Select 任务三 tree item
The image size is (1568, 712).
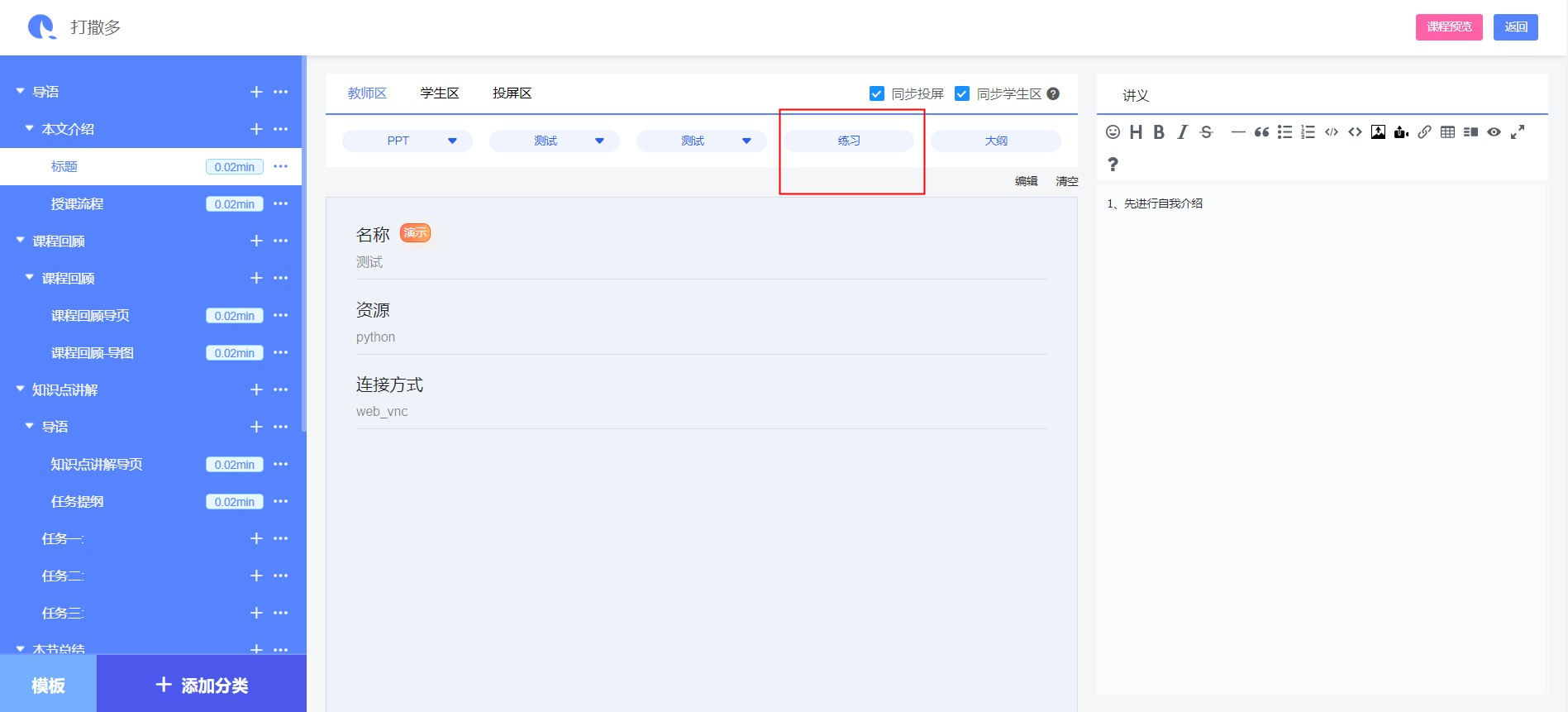(63, 613)
